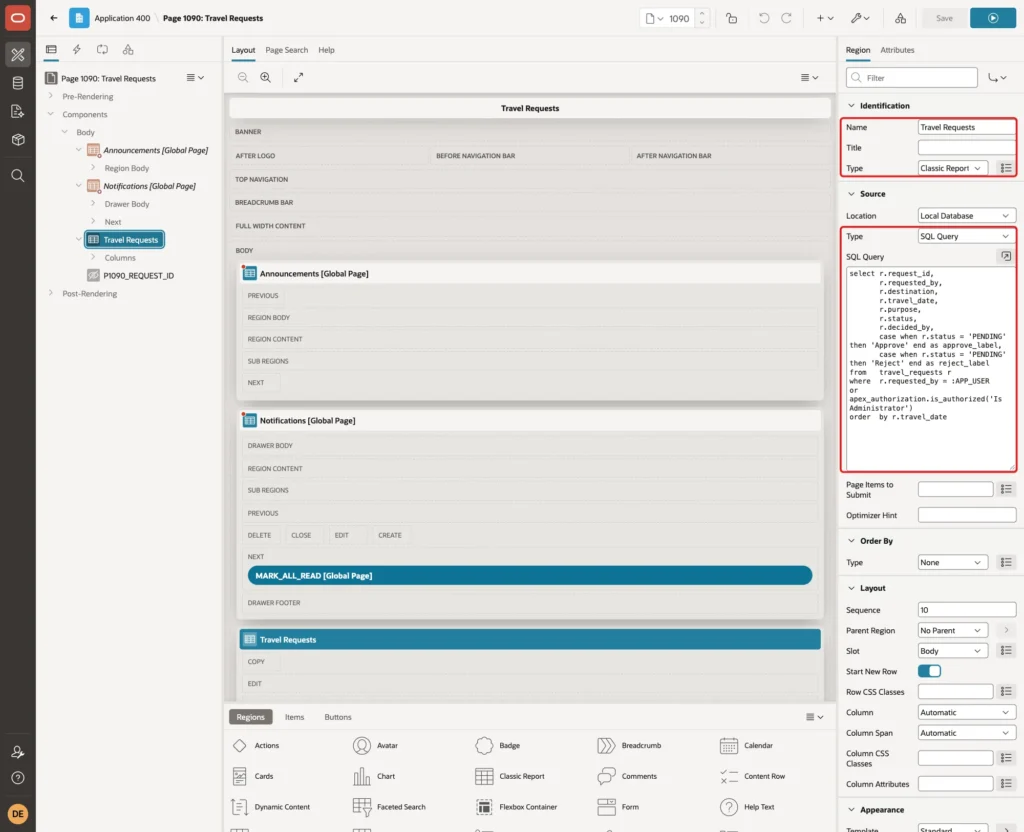Switch gallery to Buttons tab
Viewport: 1024px width, 832px height.
[338, 717]
